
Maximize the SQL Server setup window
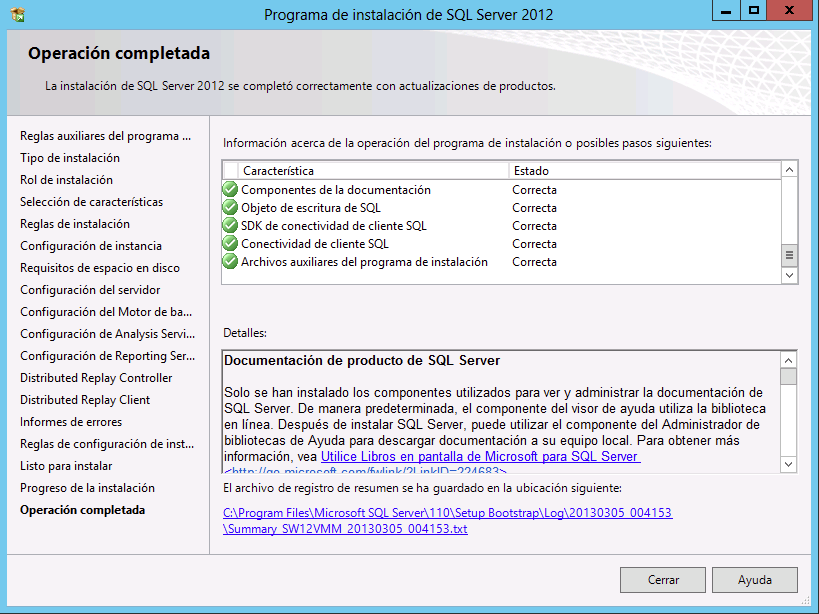click(x=754, y=10)
